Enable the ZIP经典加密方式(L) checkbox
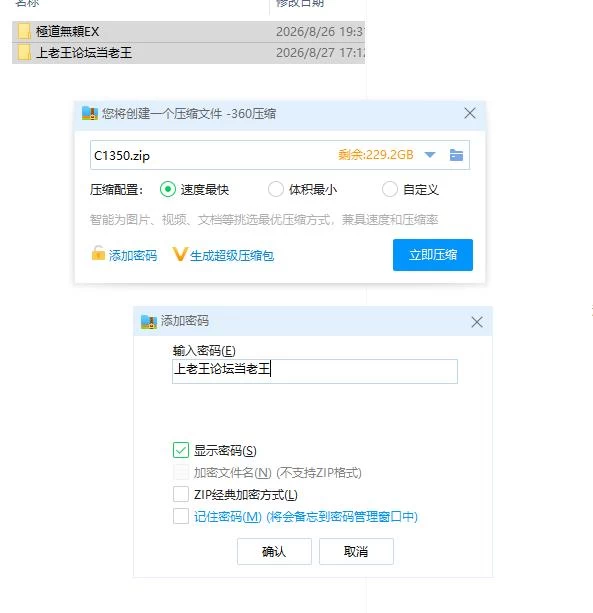 (x=181, y=494)
